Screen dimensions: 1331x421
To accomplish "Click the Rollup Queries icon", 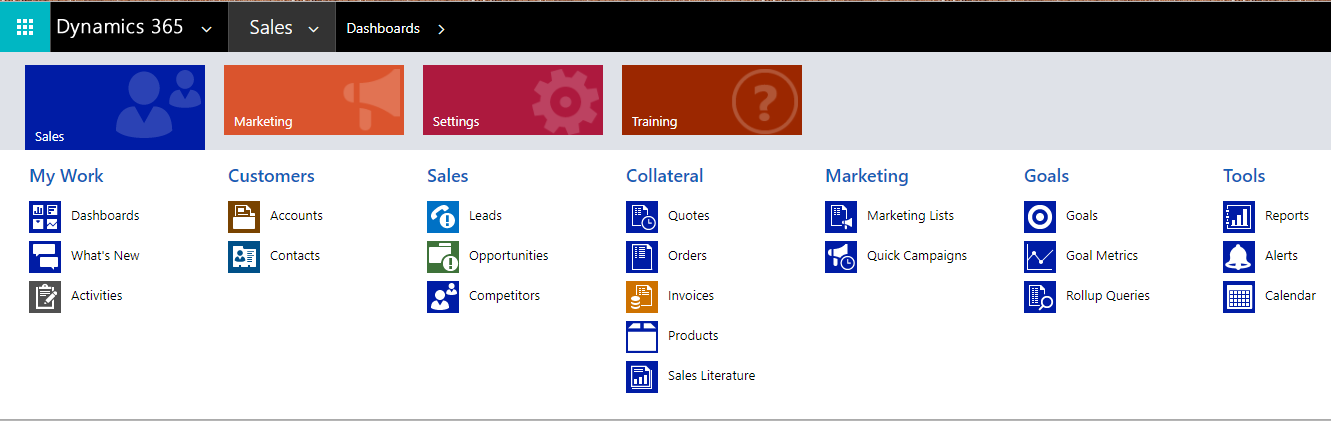I will click(1040, 296).
